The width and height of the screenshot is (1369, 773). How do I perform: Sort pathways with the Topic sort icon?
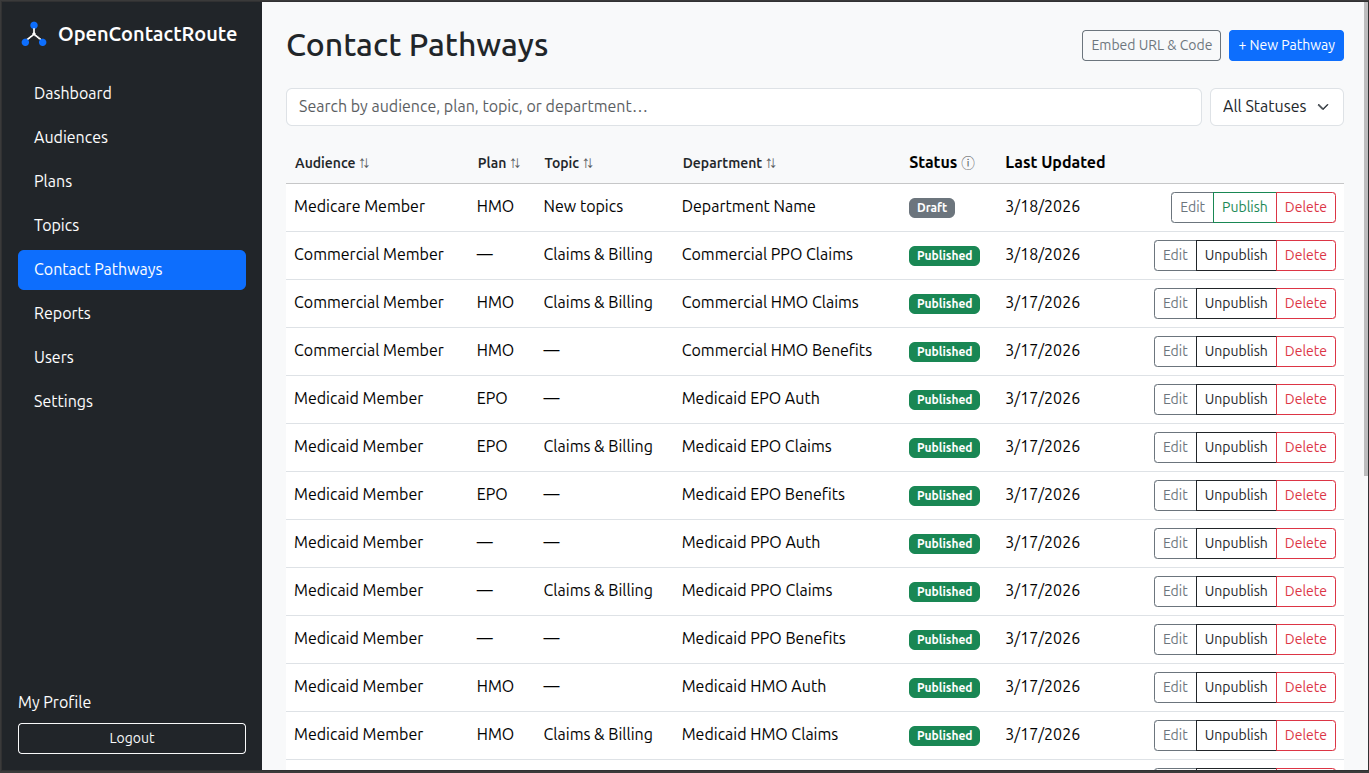coord(589,162)
